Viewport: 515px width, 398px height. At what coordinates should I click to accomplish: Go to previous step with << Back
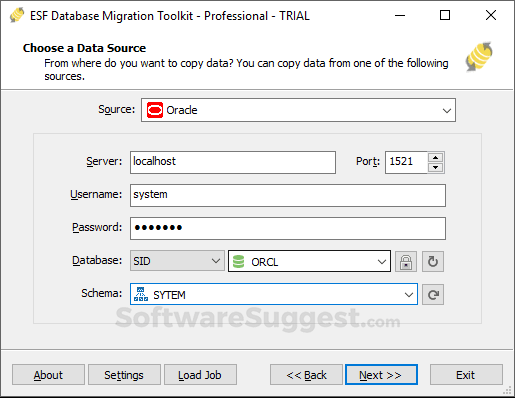pyautogui.click(x=306, y=375)
